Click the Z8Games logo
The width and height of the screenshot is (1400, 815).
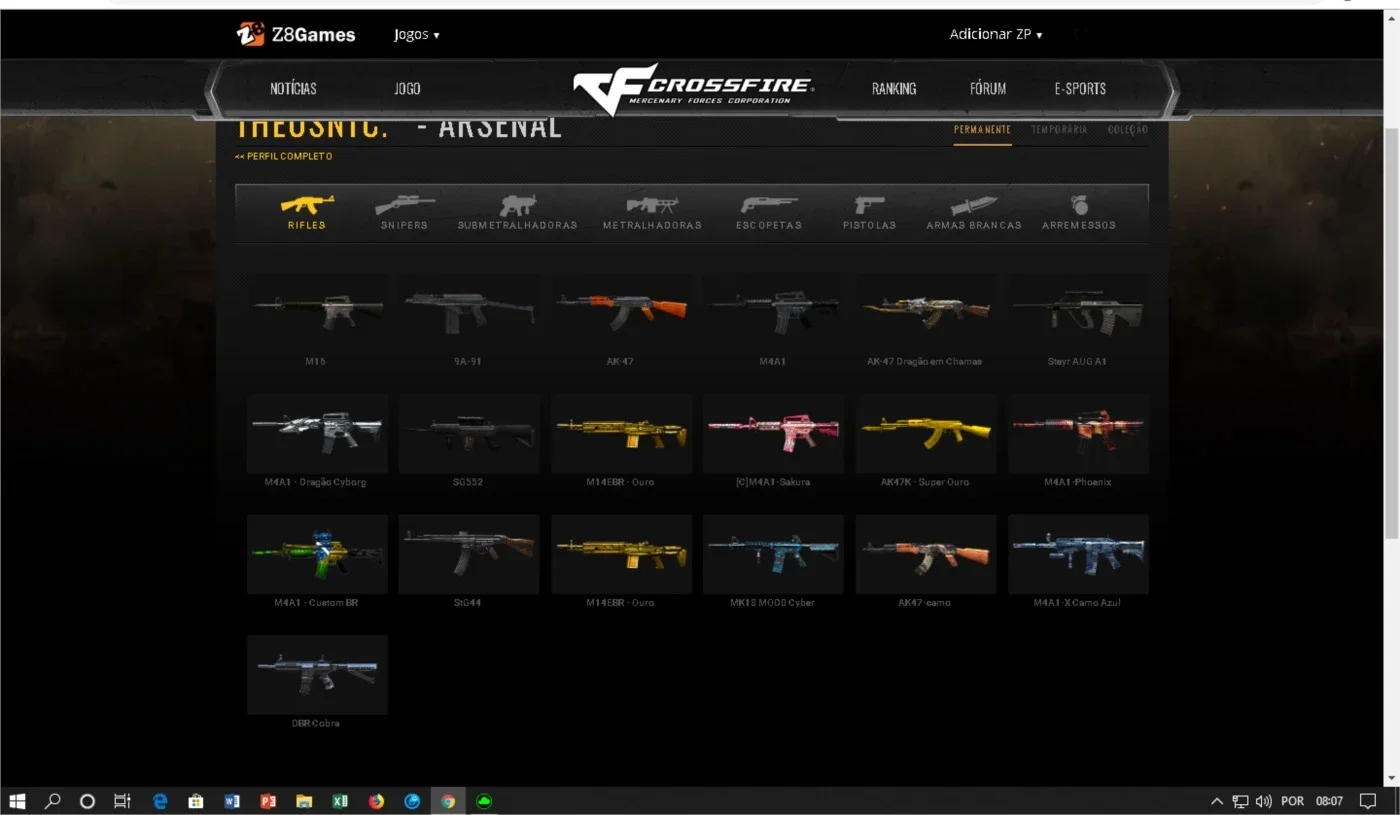coord(296,35)
